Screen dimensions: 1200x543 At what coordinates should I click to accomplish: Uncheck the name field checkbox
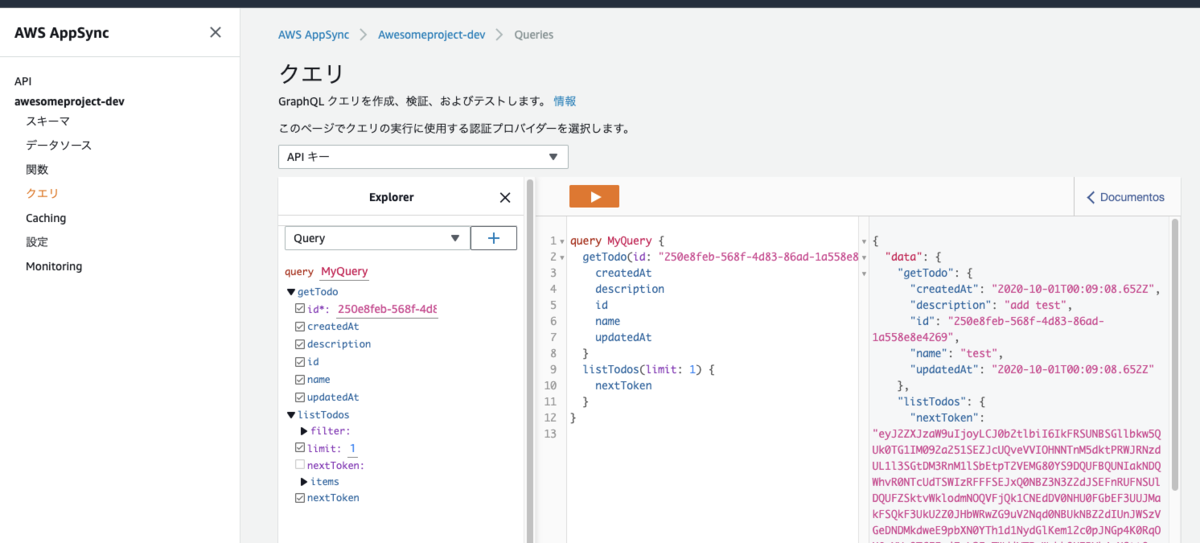[300, 380]
